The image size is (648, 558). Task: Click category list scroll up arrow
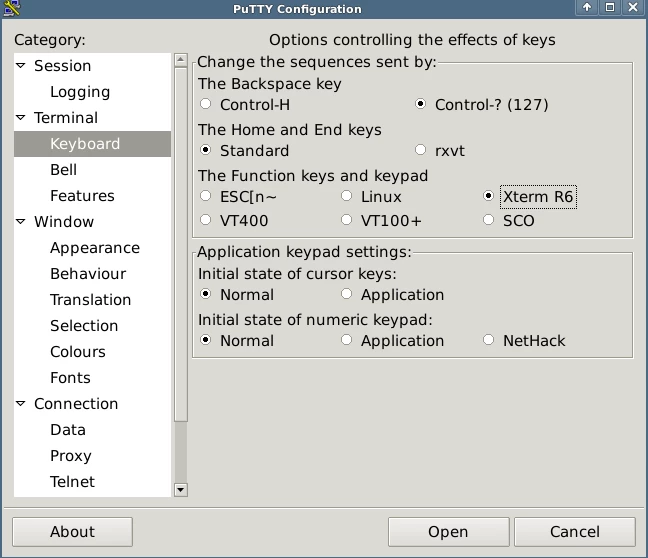coord(181,60)
